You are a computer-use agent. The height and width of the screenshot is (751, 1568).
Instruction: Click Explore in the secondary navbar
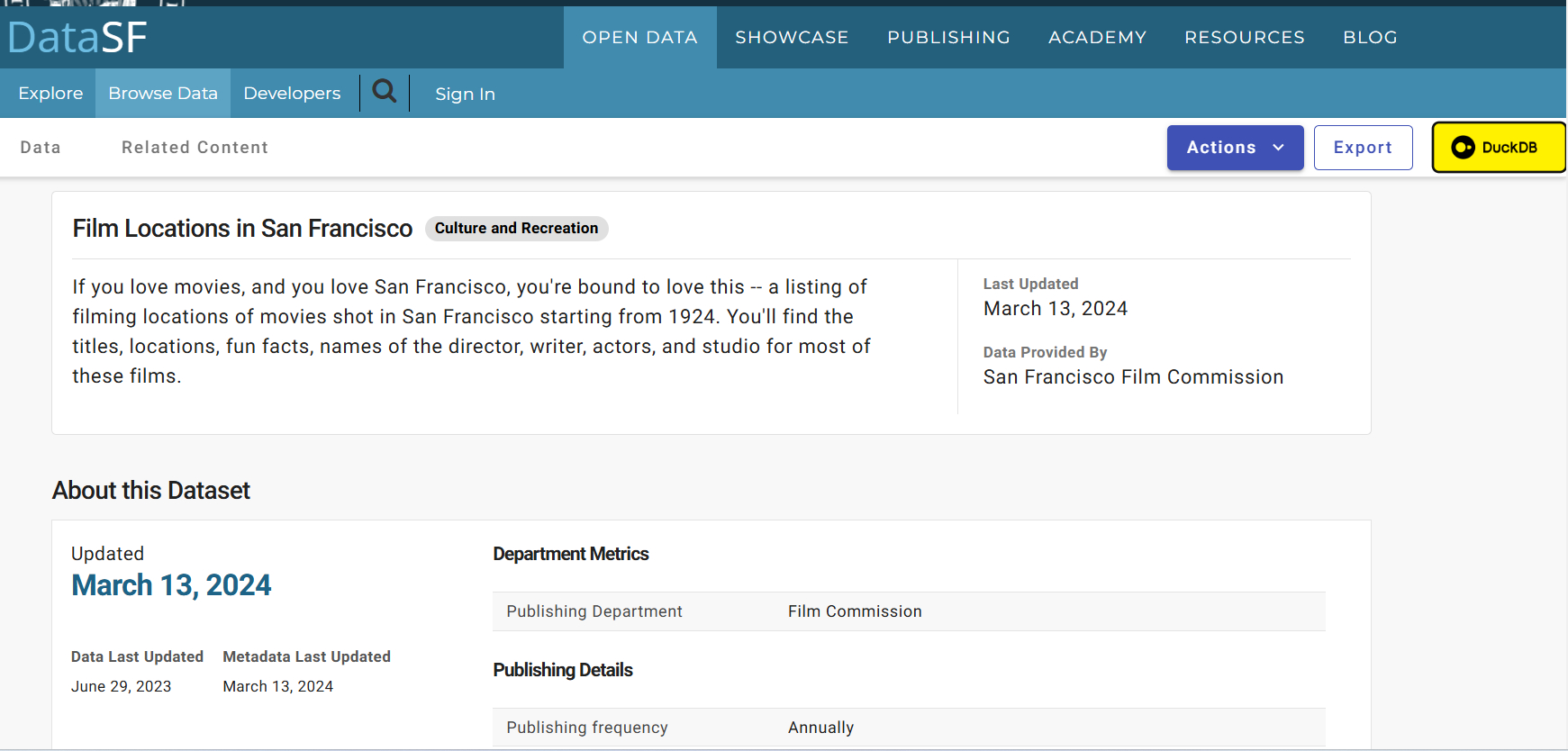pos(50,94)
